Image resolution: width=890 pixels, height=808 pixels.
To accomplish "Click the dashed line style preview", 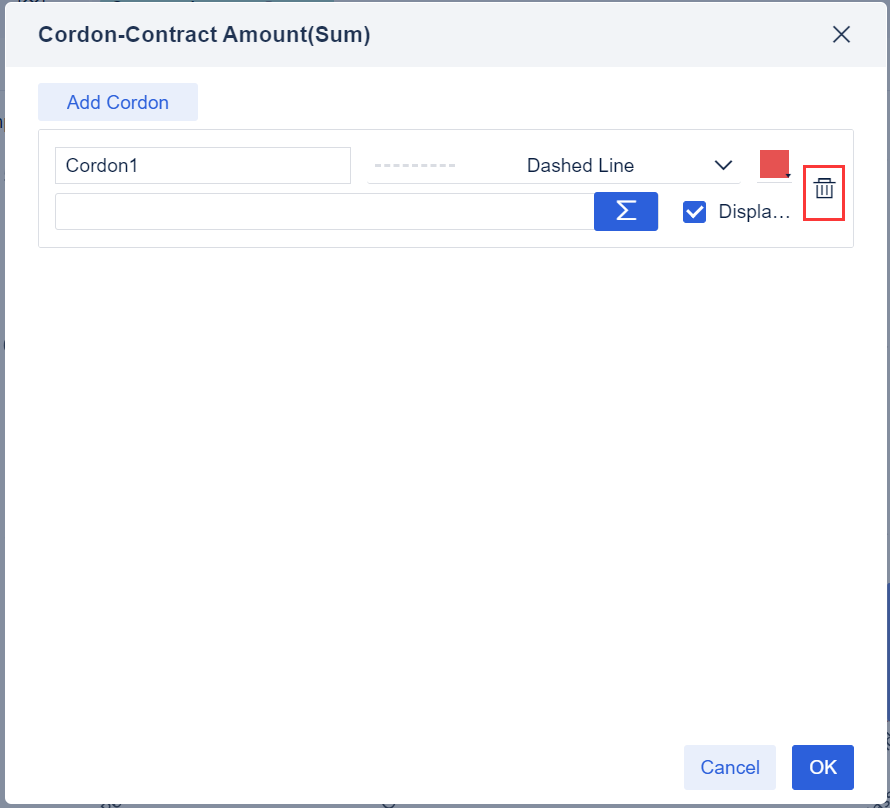I will 414,166.
